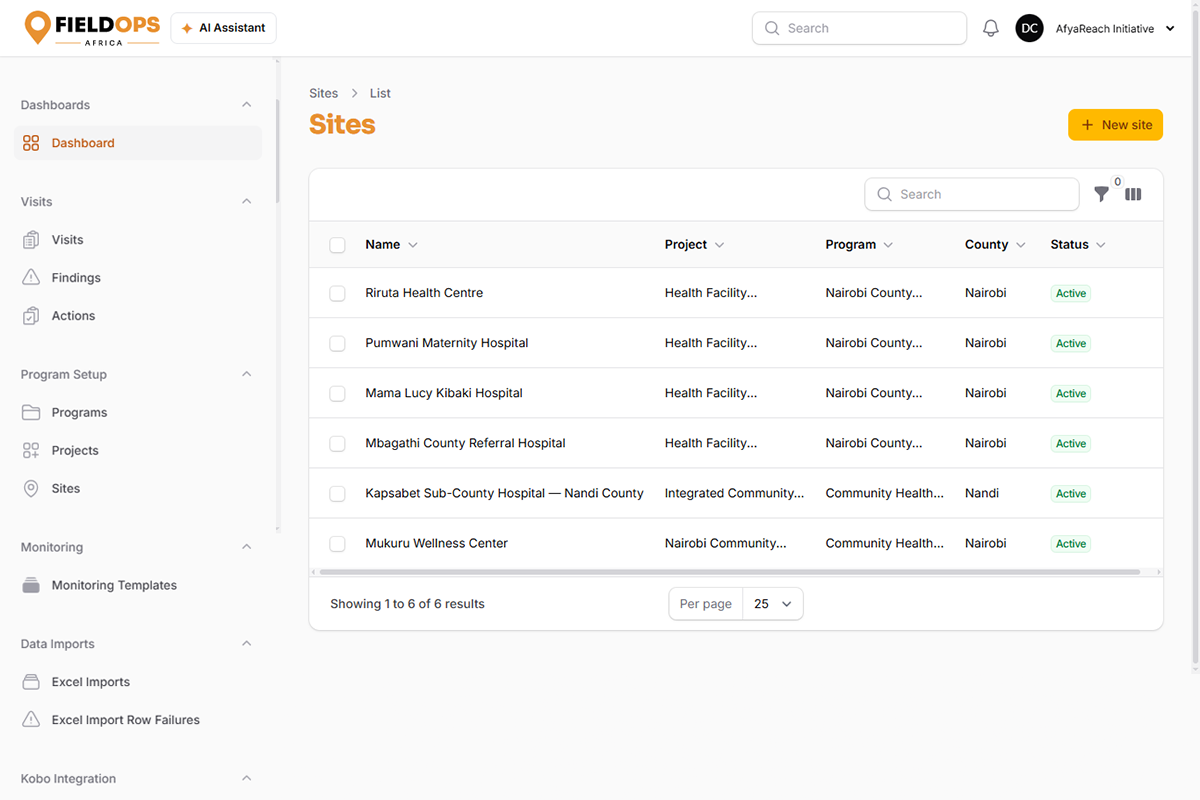Click the Actions clipboard-check icon
The width and height of the screenshot is (1200, 800).
coord(31,316)
